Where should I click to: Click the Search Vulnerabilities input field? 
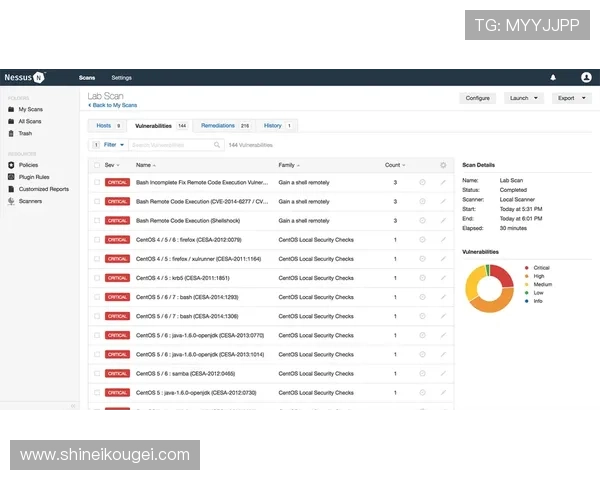[170, 145]
